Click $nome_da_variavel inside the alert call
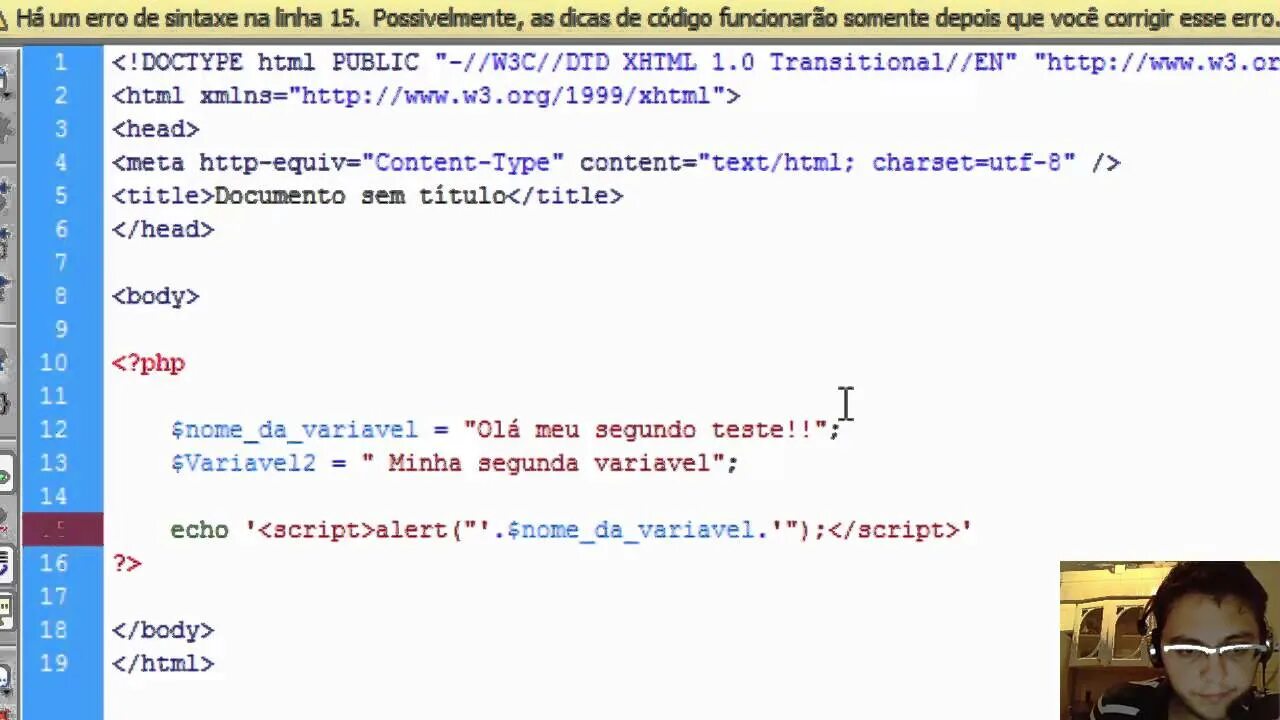This screenshot has height=720, width=1280. (x=630, y=530)
